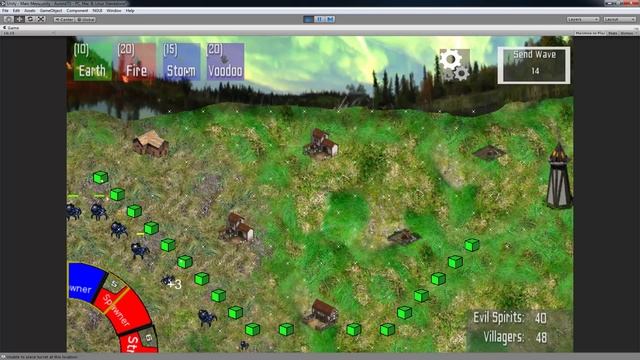Select the Unity hand tool
640x360 pixels.
tap(8, 19)
